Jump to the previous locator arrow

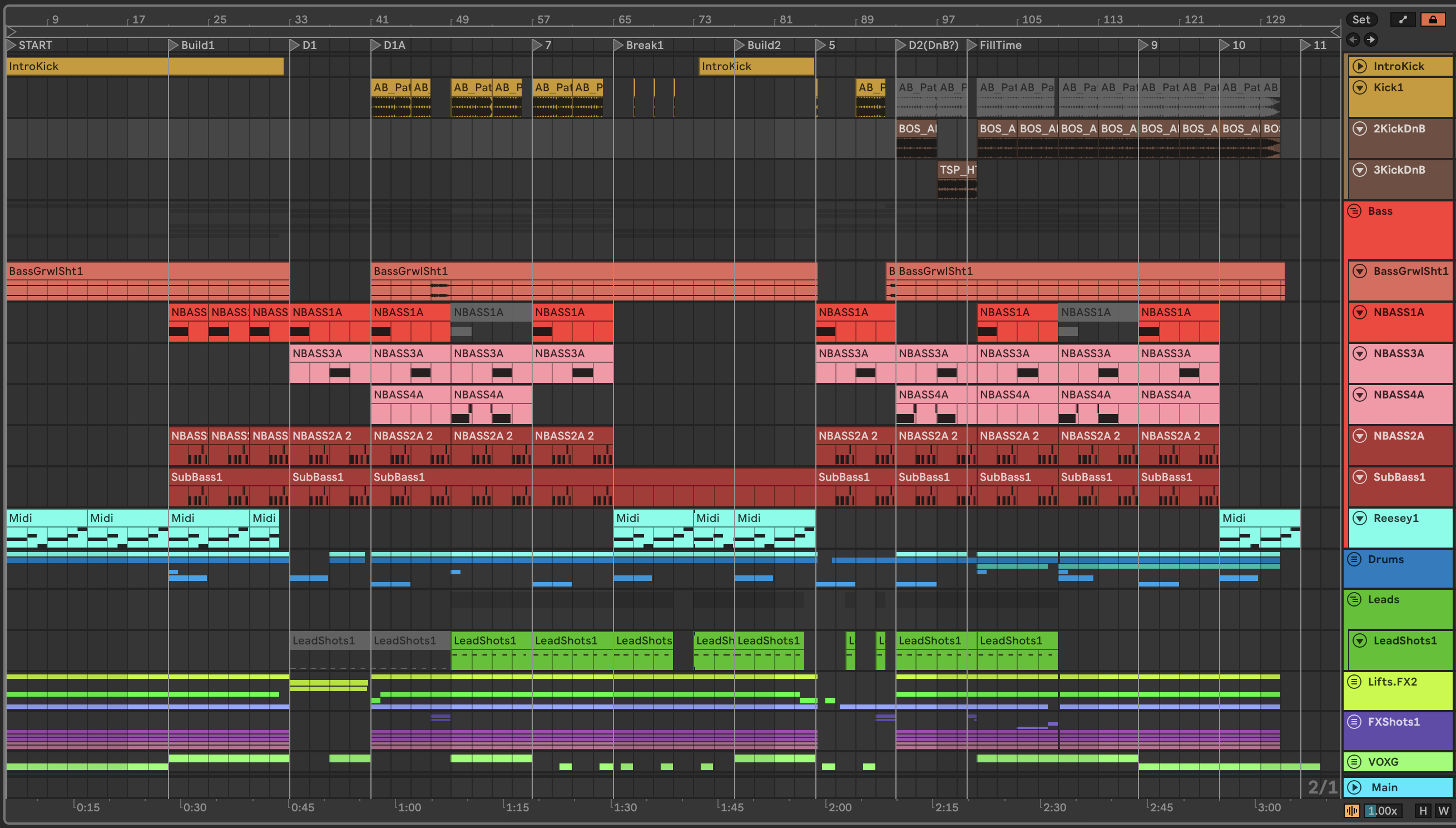point(1353,40)
